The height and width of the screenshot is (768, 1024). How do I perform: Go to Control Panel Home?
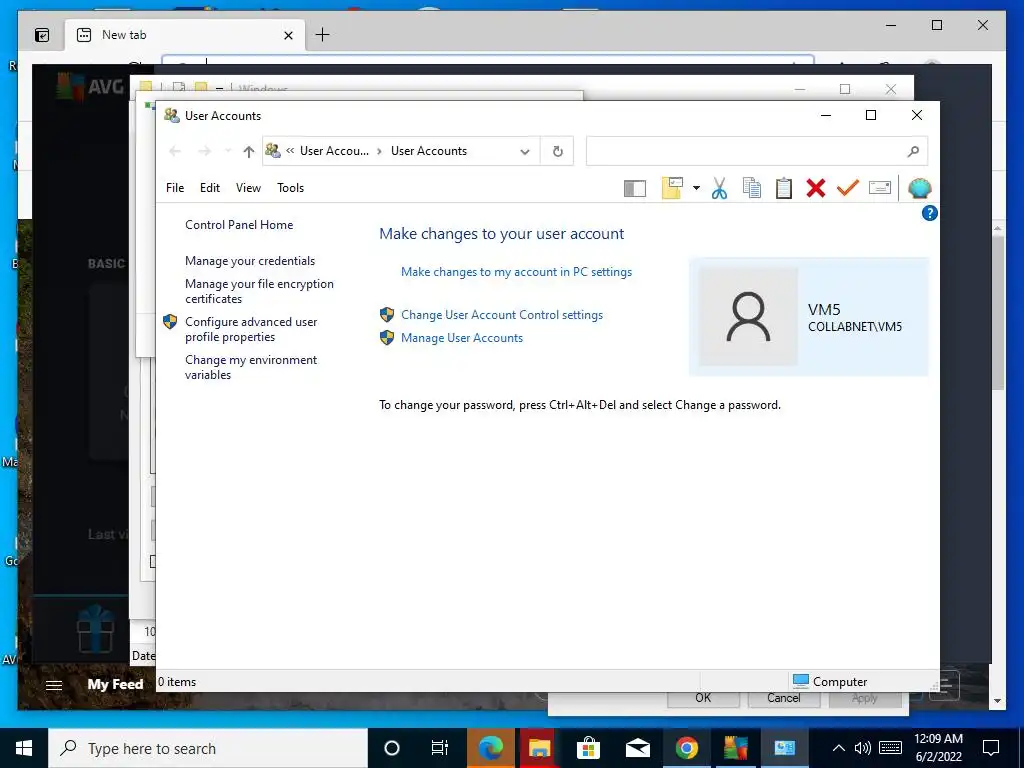tap(239, 225)
